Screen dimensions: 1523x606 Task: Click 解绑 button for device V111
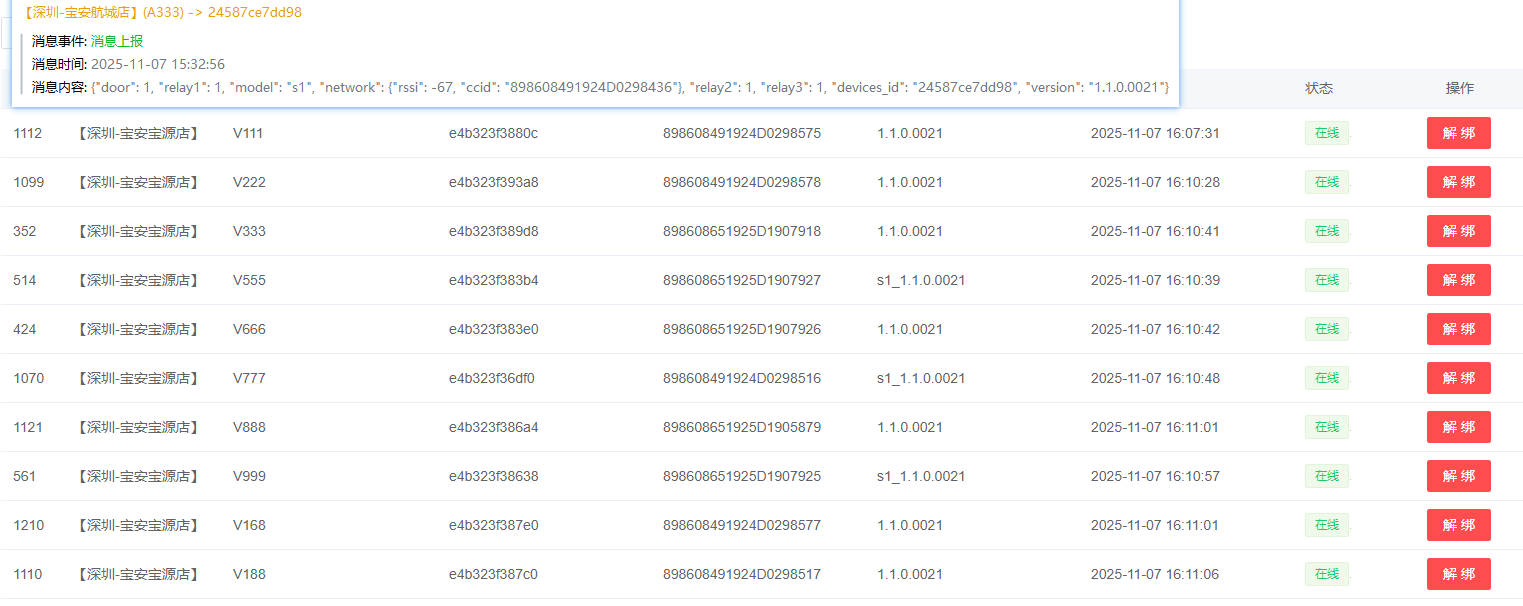coord(1458,133)
